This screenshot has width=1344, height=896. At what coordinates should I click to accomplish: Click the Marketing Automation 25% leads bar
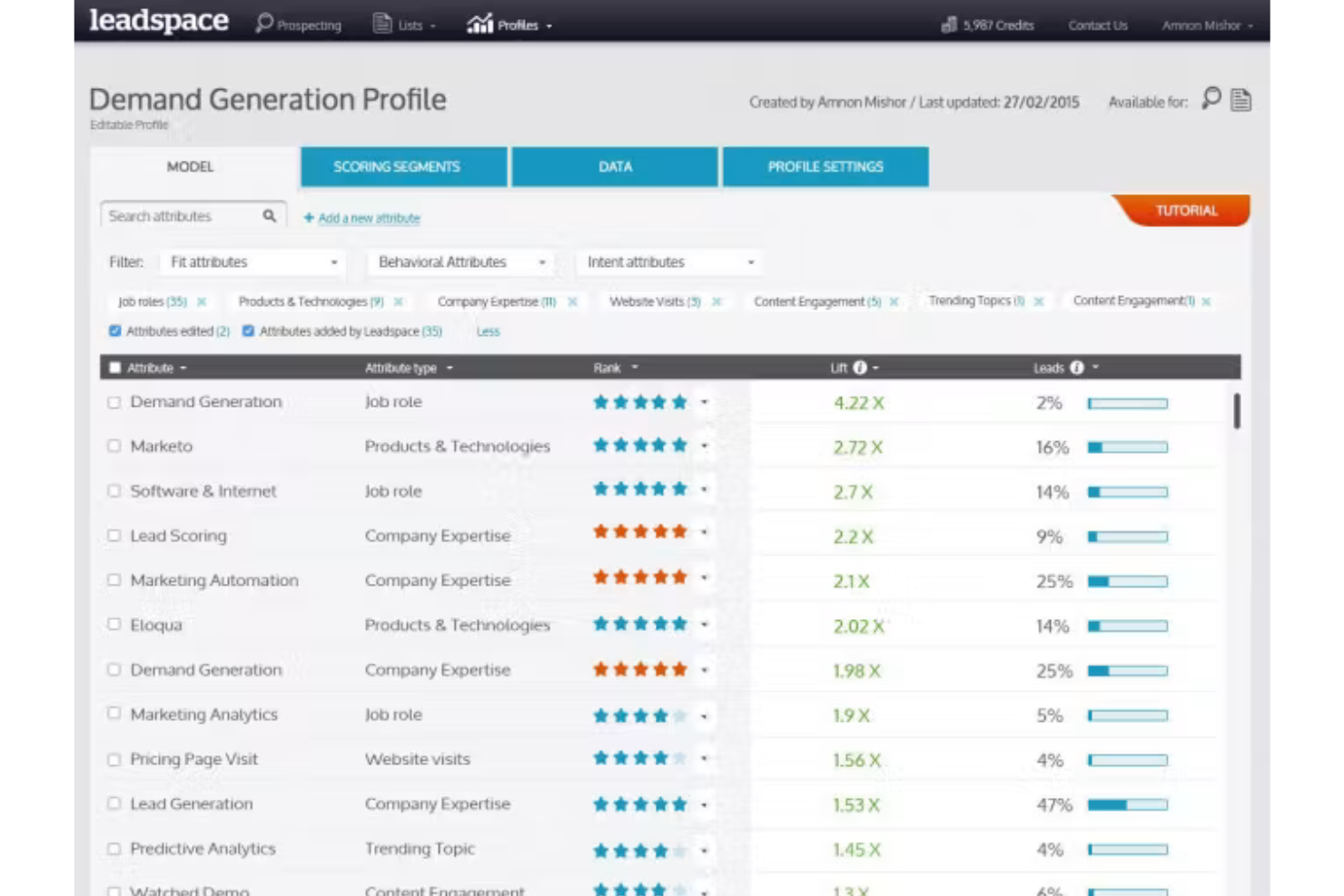(x=1128, y=581)
